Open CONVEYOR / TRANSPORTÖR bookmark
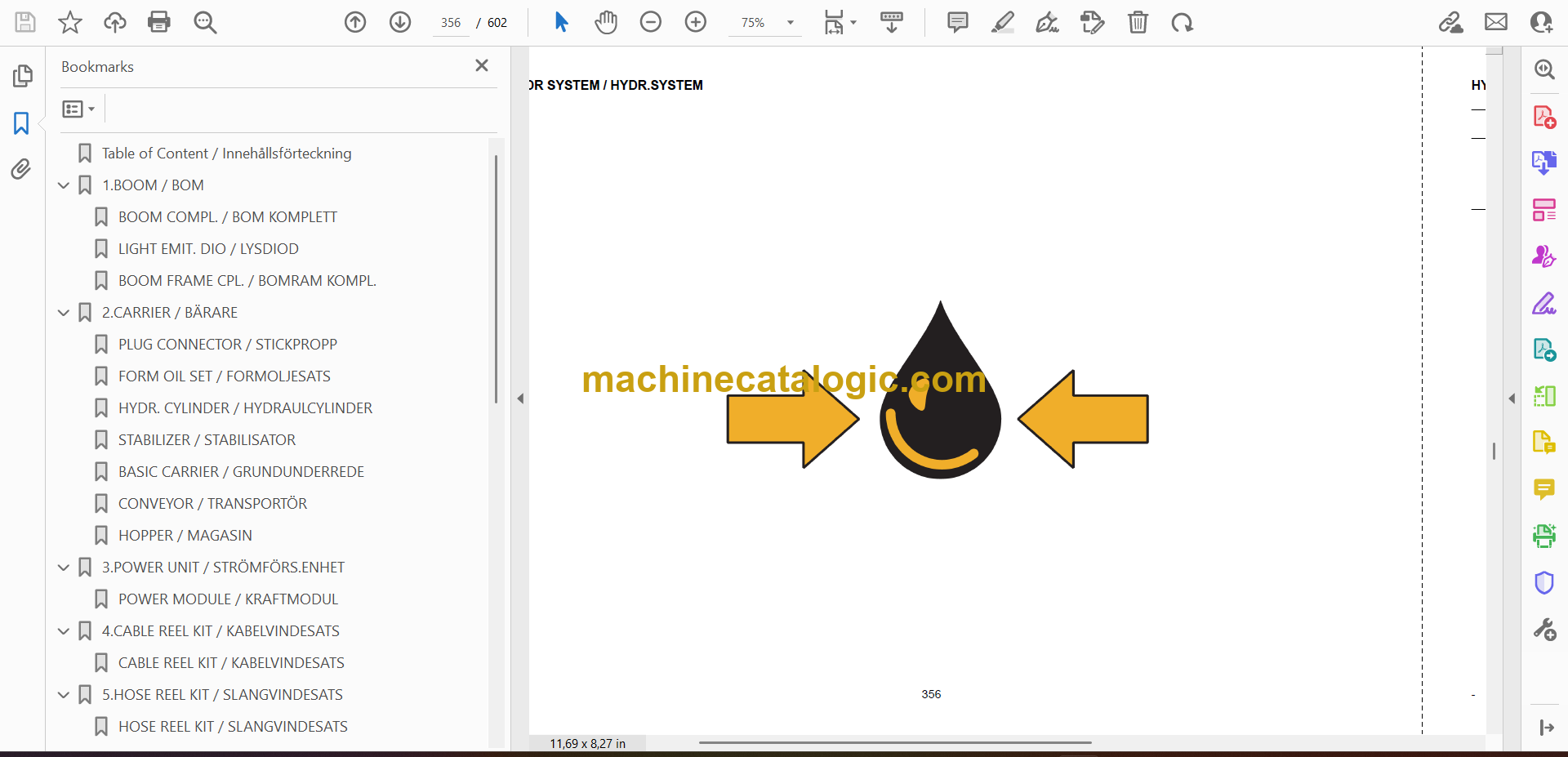 tap(212, 504)
